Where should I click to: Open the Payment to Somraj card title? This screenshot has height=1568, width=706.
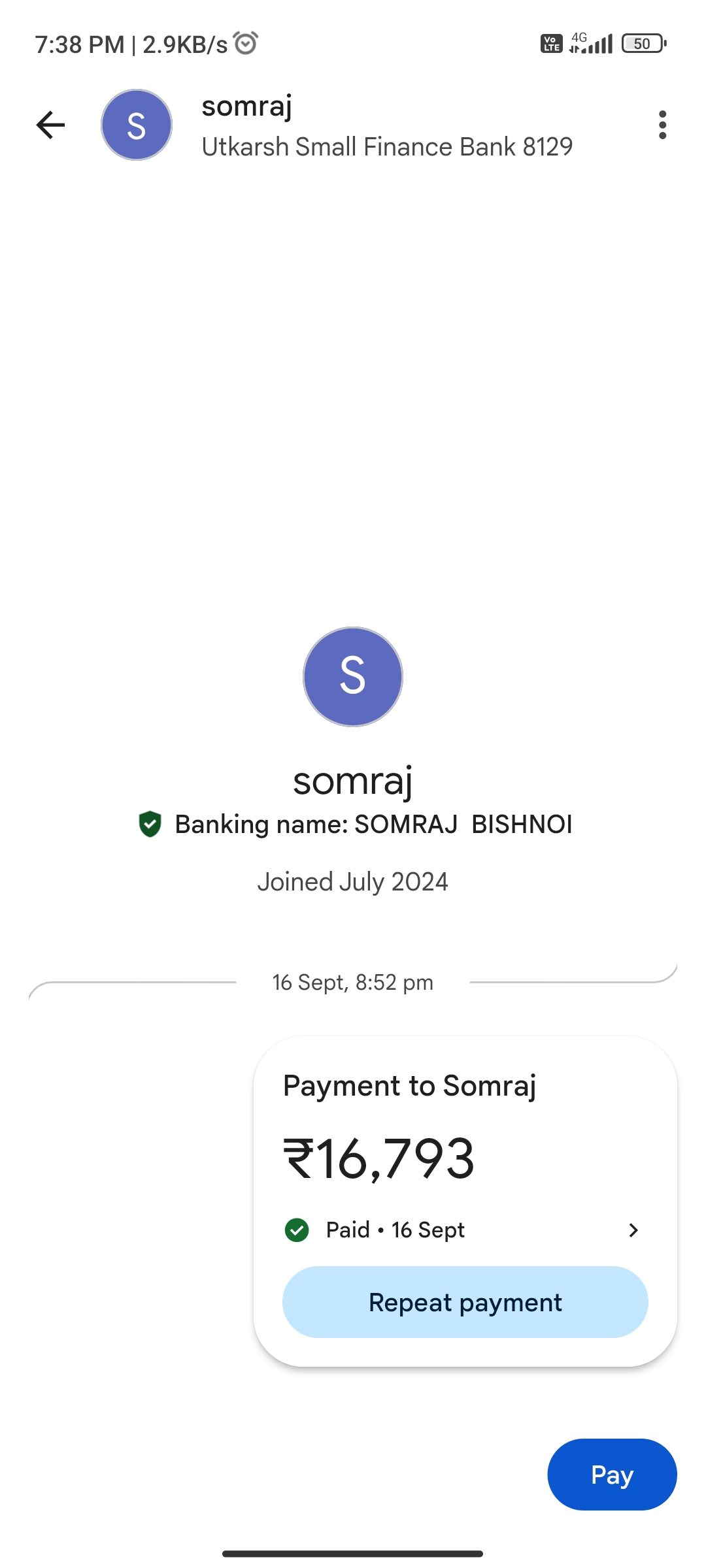point(410,1086)
